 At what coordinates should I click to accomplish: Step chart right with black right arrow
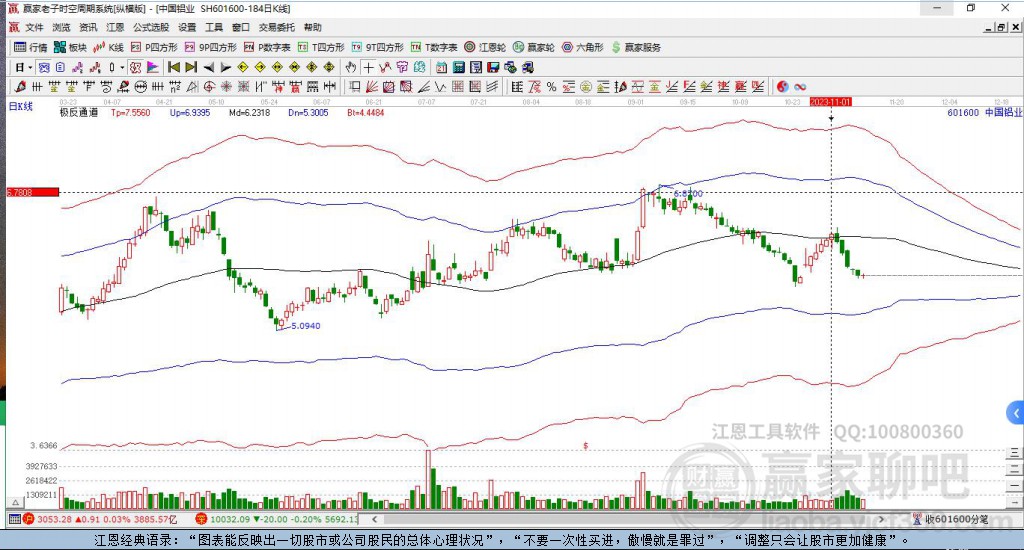click(225, 67)
